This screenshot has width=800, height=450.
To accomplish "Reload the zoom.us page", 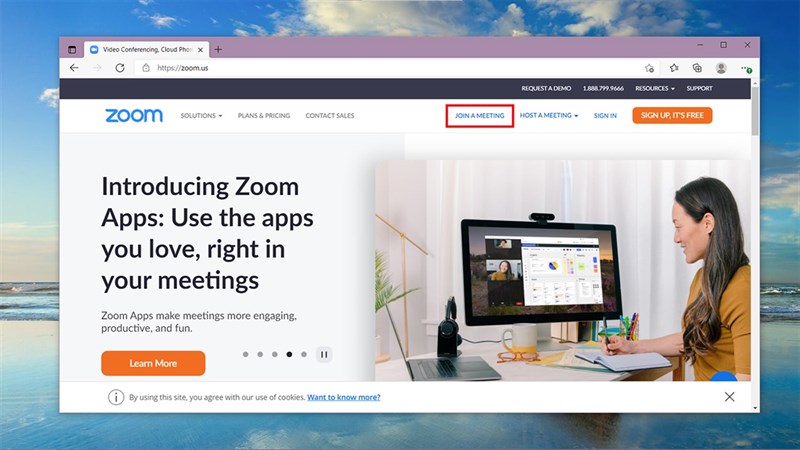I will pos(120,67).
